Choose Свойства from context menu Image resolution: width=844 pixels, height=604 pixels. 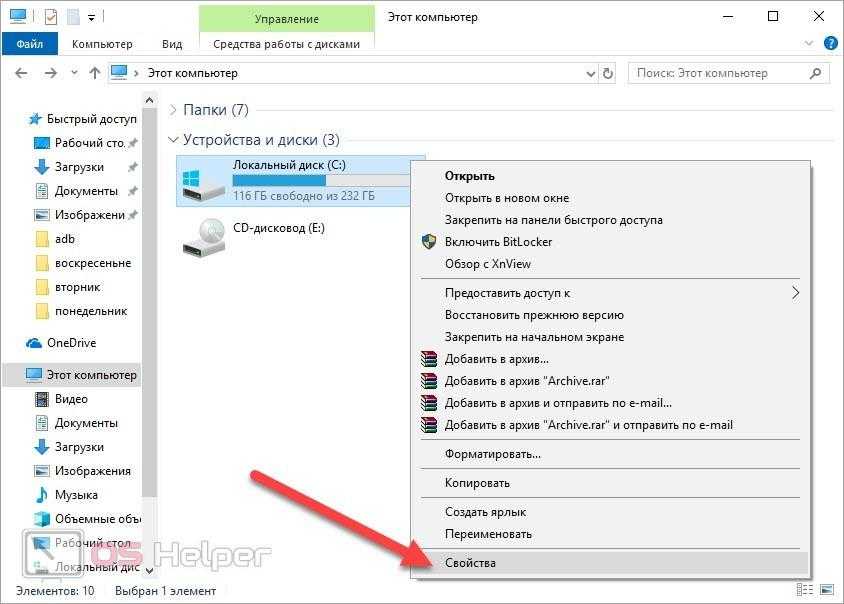point(470,563)
